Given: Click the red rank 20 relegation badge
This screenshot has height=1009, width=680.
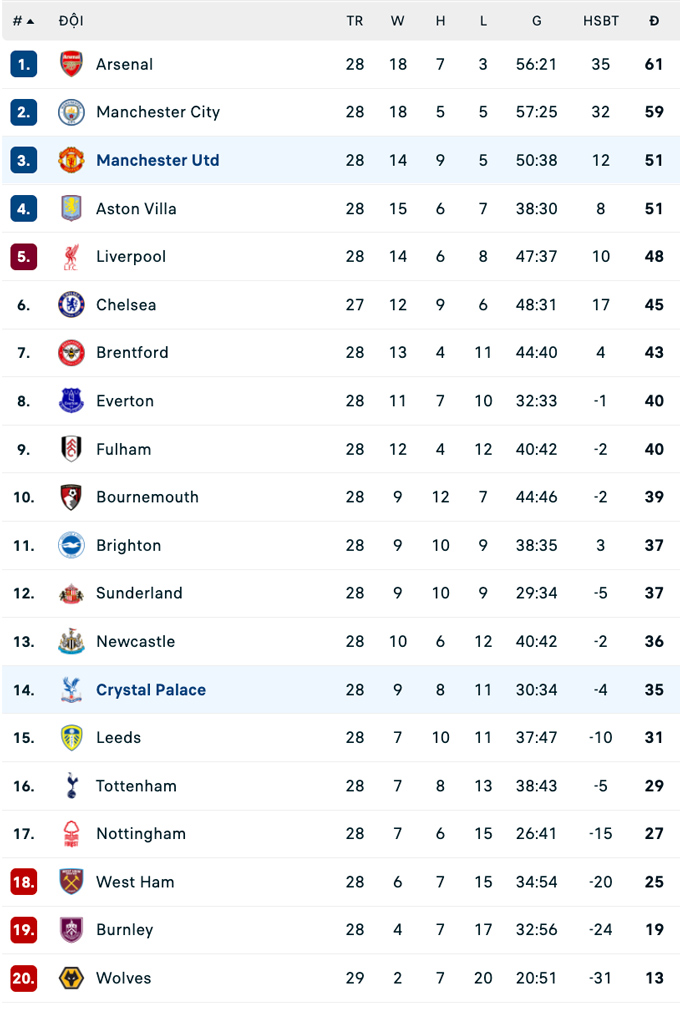Looking at the screenshot, I should click(24, 978).
